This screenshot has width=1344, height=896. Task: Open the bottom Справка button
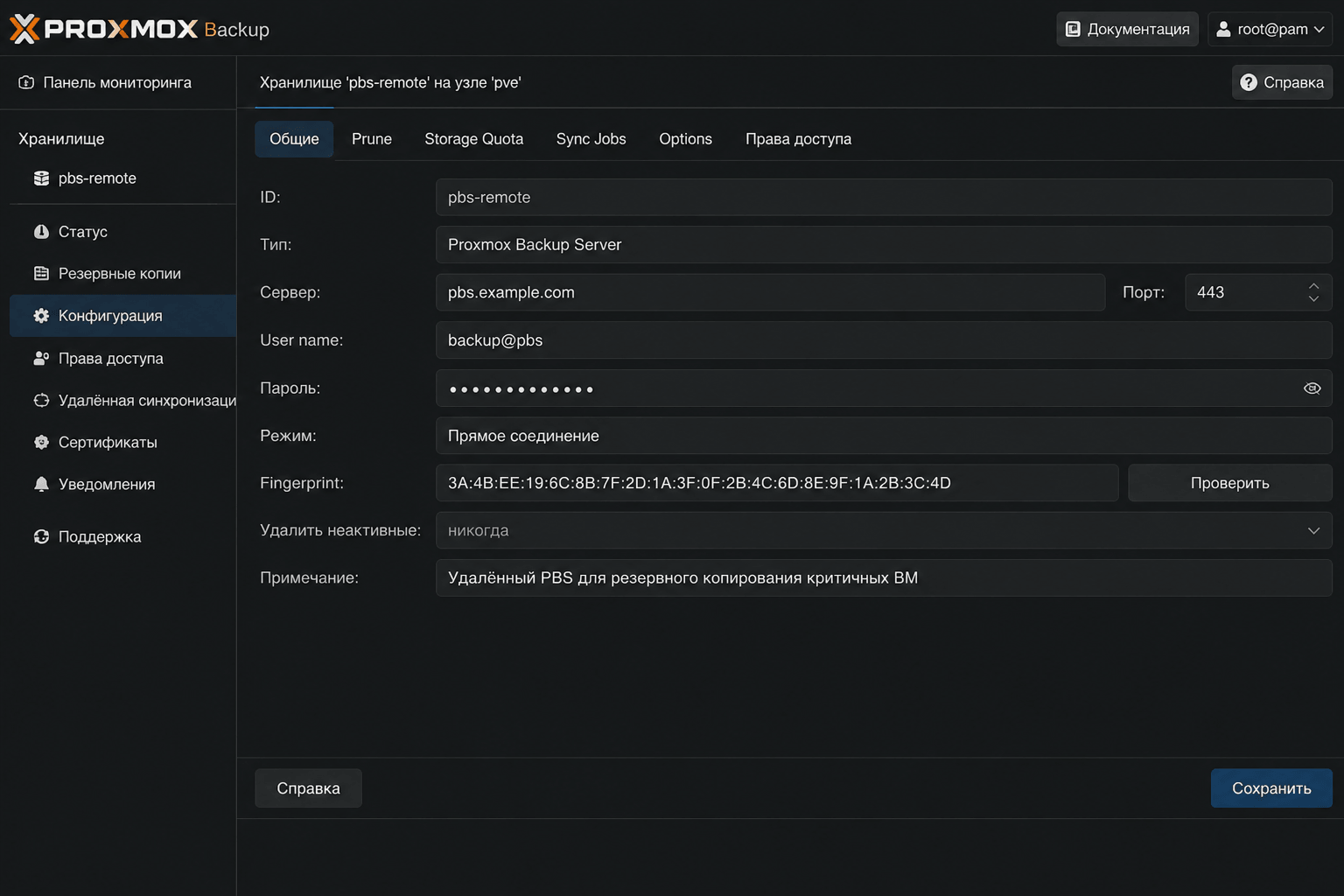(x=308, y=788)
